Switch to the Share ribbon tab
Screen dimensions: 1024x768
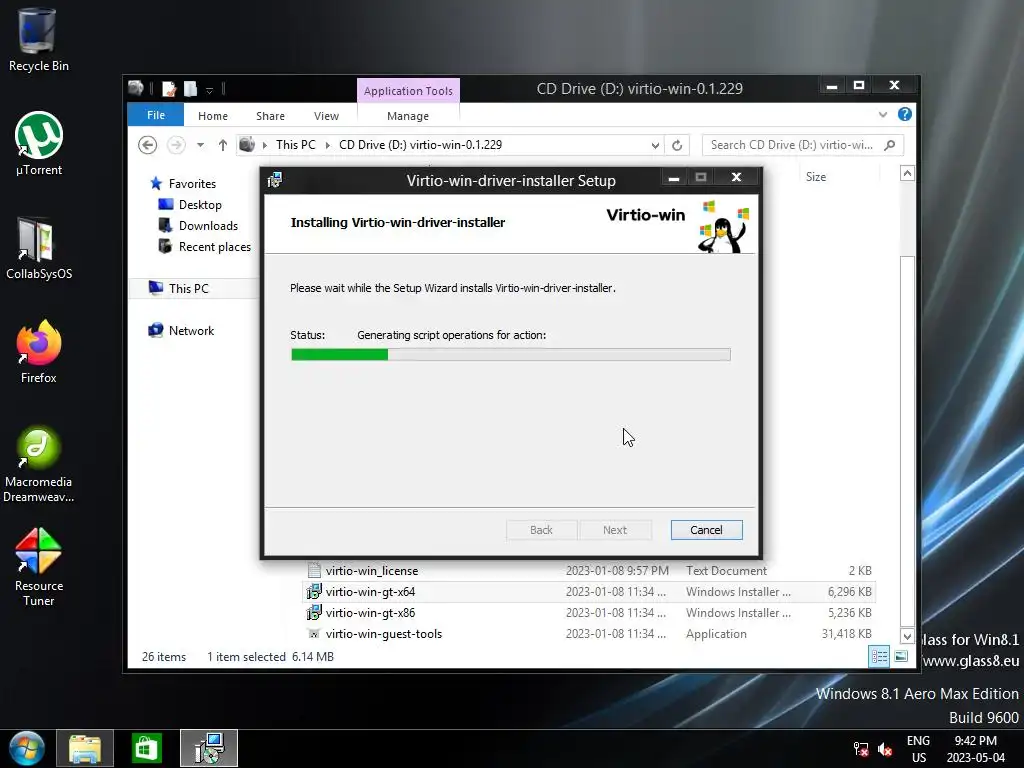pos(270,116)
